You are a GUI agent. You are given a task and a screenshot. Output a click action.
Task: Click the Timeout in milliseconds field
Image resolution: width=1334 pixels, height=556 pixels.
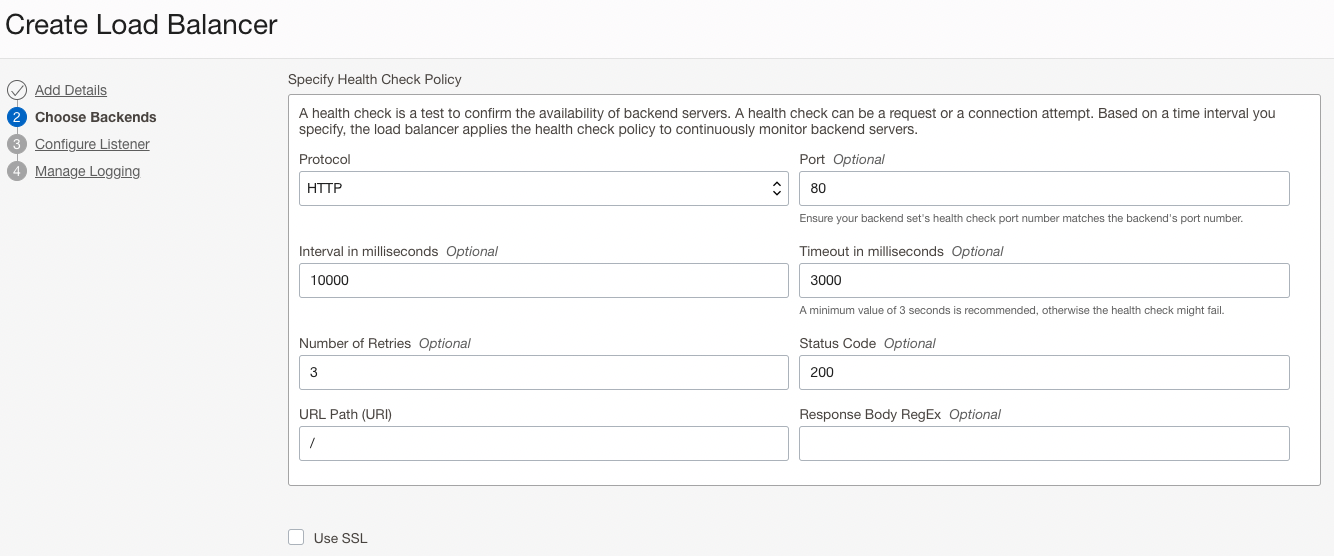point(1044,280)
